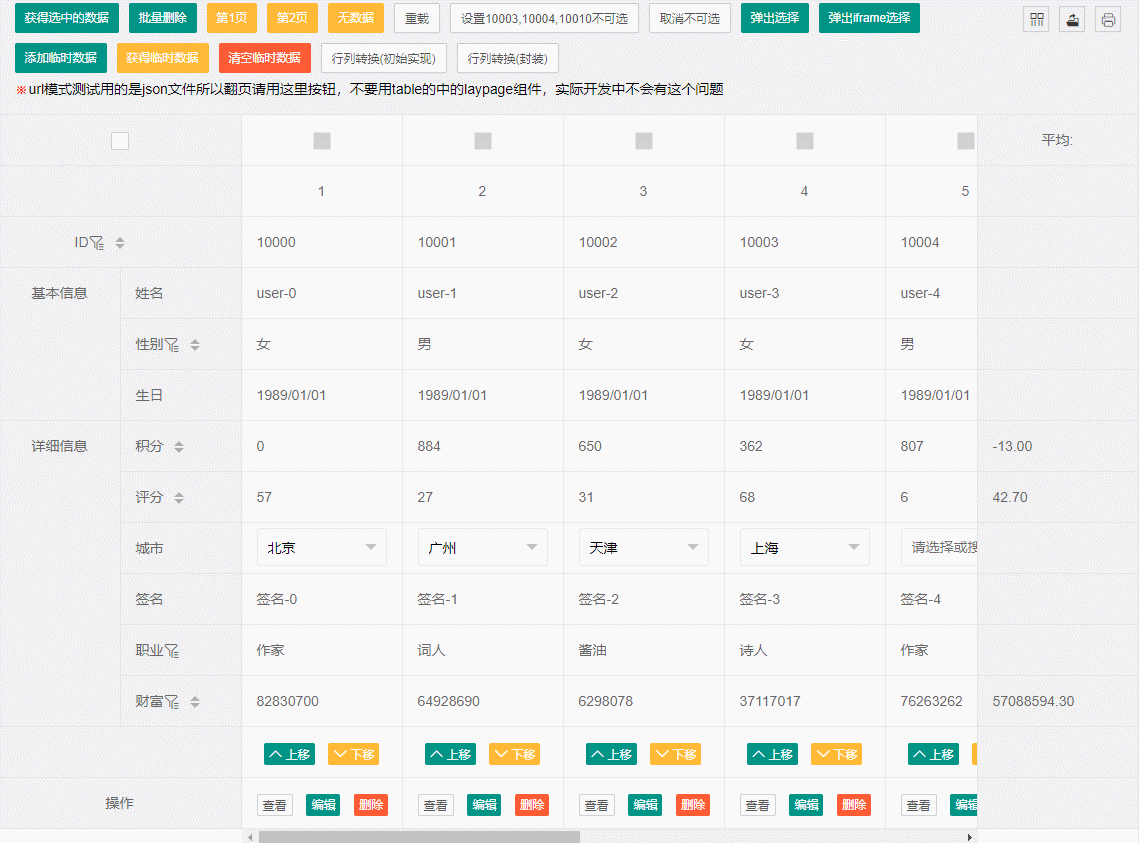This screenshot has width=1139, height=843.
Task: Move record 10003 down with 下移
Action: point(837,754)
